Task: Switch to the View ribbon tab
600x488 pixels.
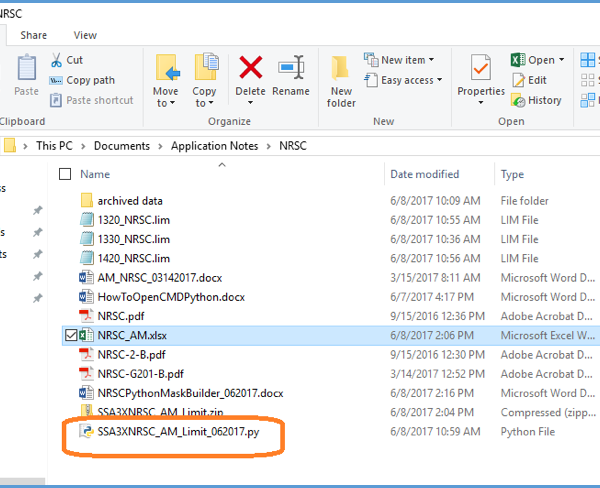Action: [x=85, y=35]
